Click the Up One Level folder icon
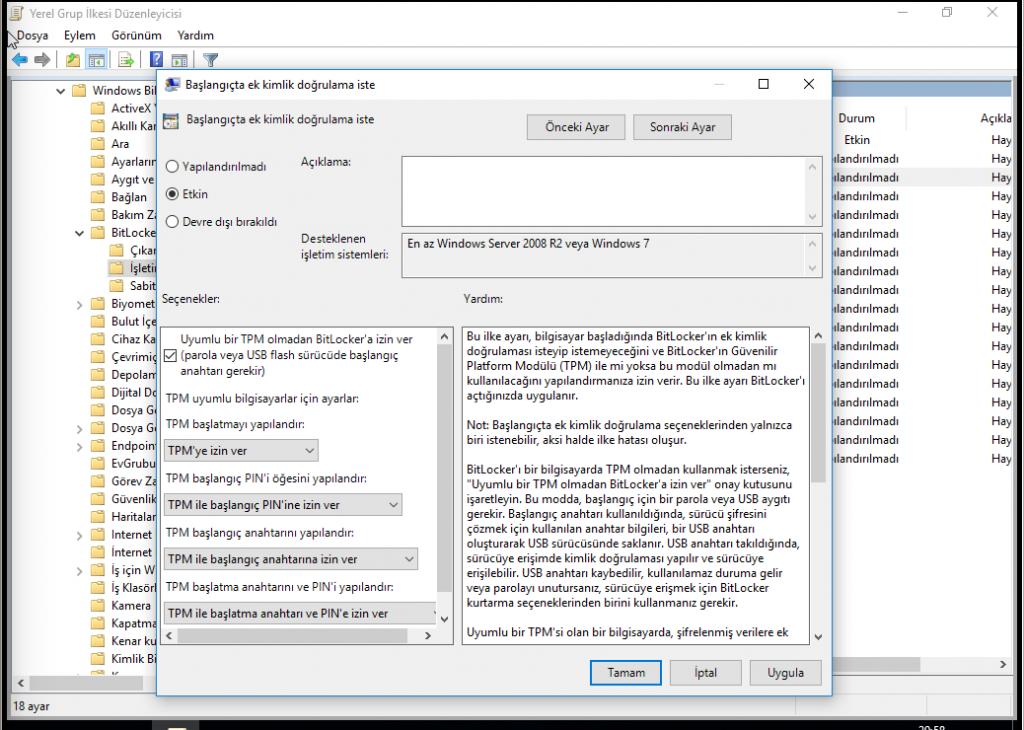Screen dimensions: 1024x730 pos(73,60)
